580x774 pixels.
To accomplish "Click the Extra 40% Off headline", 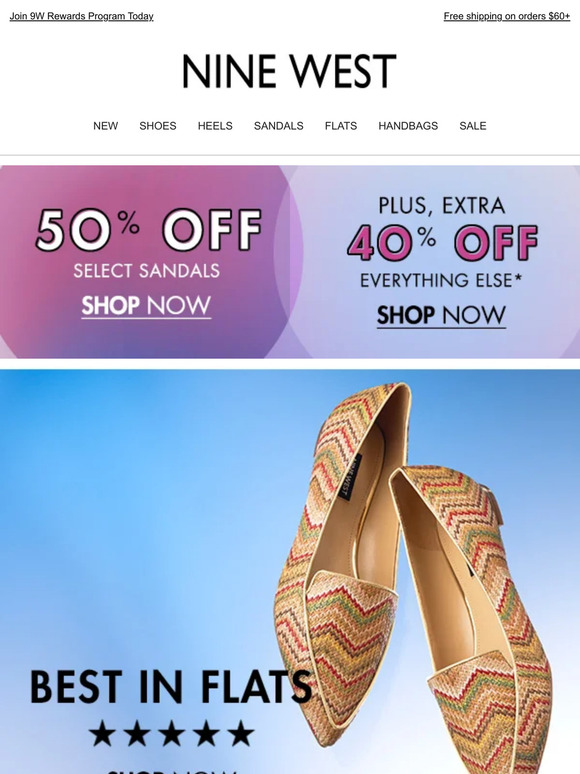I will click(x=442, y=242).
